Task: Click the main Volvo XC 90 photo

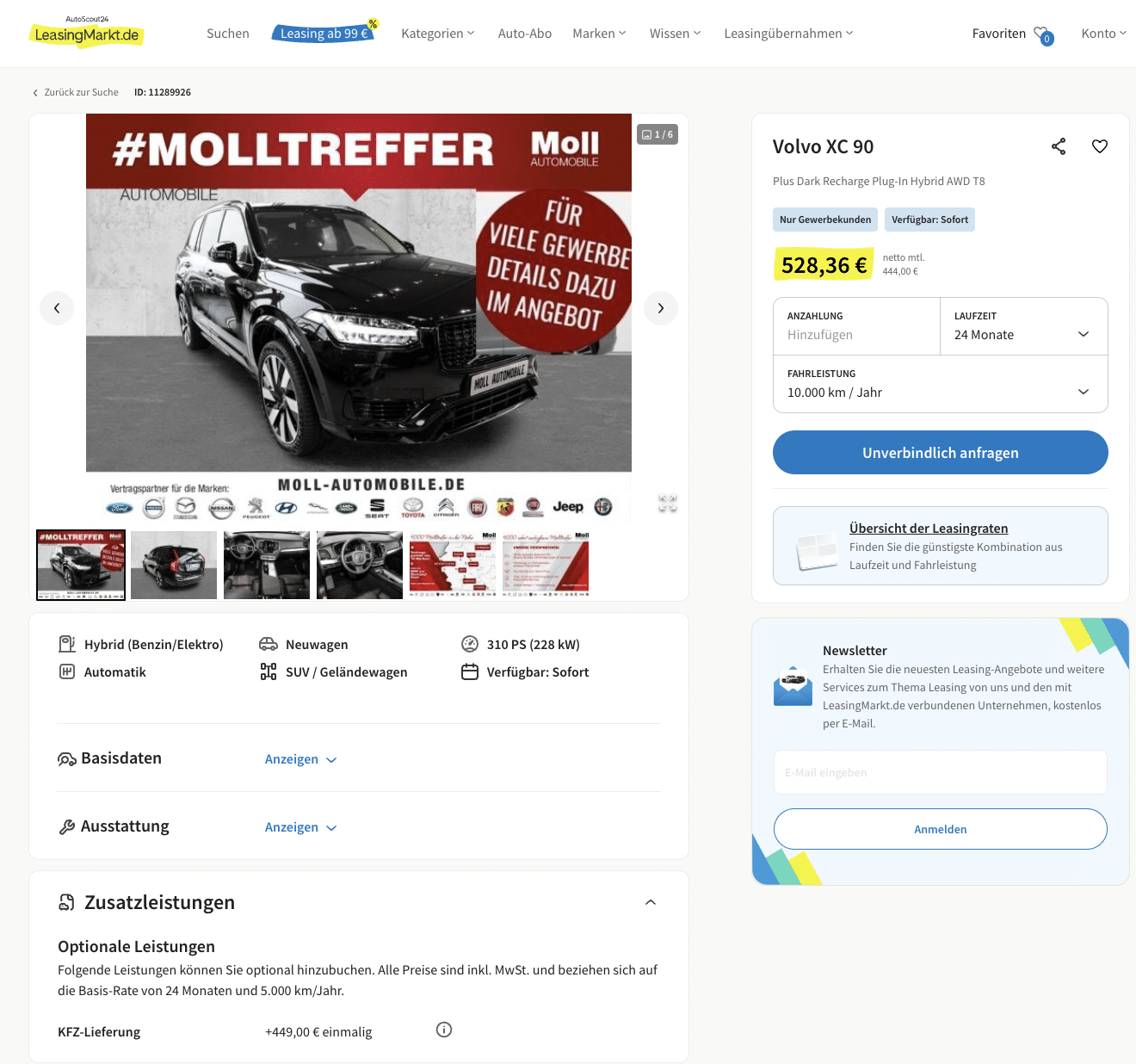Action: tap(359, 318)
